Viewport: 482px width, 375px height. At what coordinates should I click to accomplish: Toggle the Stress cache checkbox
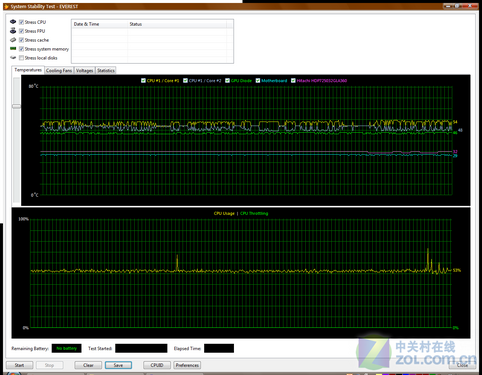(x=21, y=40)
